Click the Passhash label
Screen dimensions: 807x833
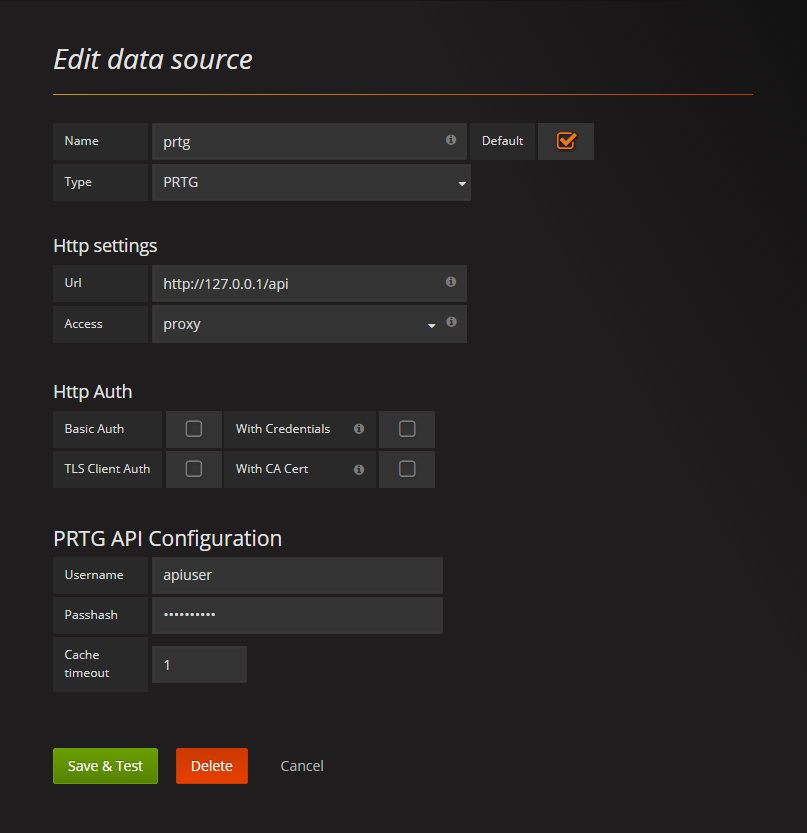click(x=91, y=615)
